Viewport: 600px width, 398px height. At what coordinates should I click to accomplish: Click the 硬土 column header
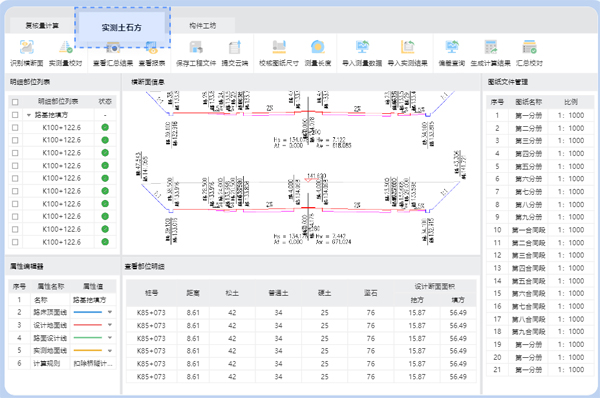tap(324, 293)
